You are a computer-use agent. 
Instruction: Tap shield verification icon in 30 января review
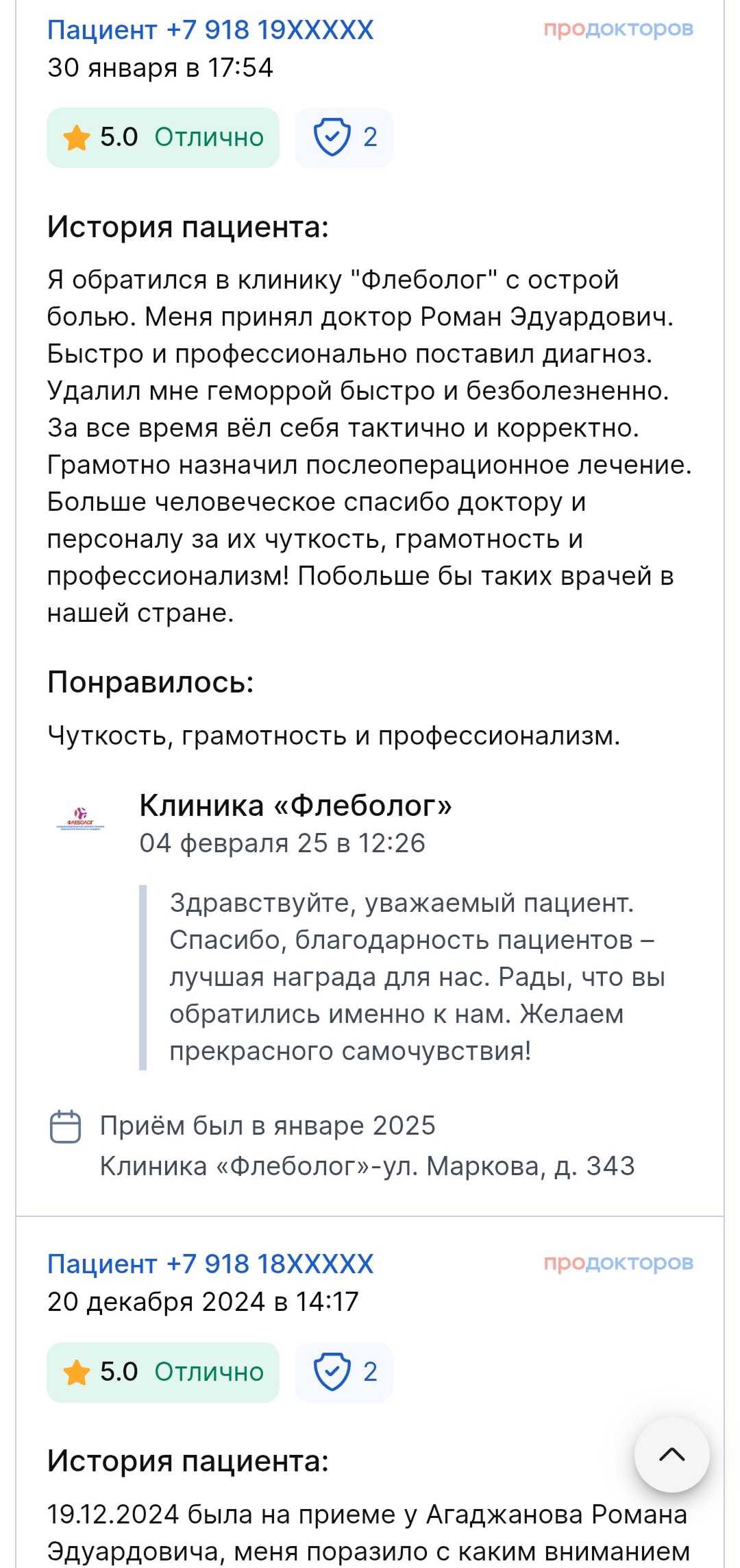click(x=332, y=137)
